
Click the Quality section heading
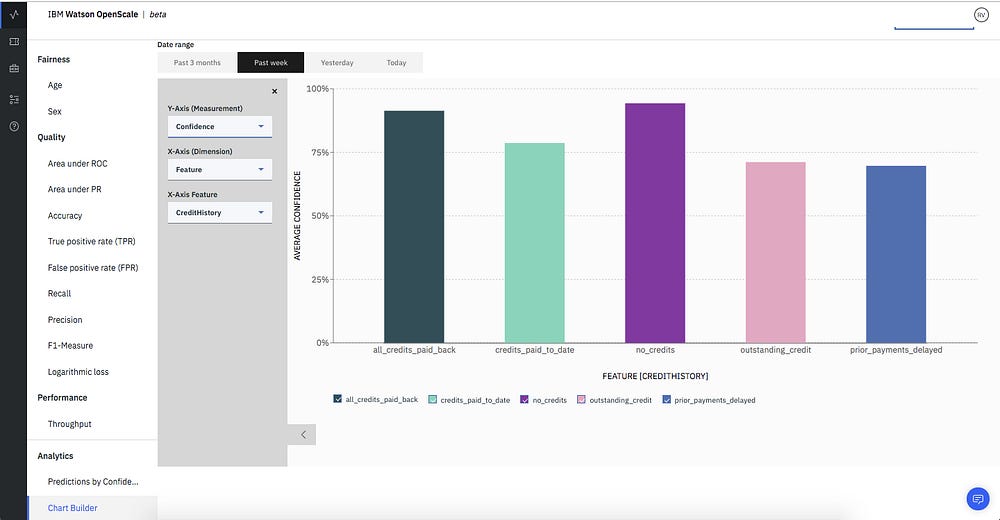(51, 137)
